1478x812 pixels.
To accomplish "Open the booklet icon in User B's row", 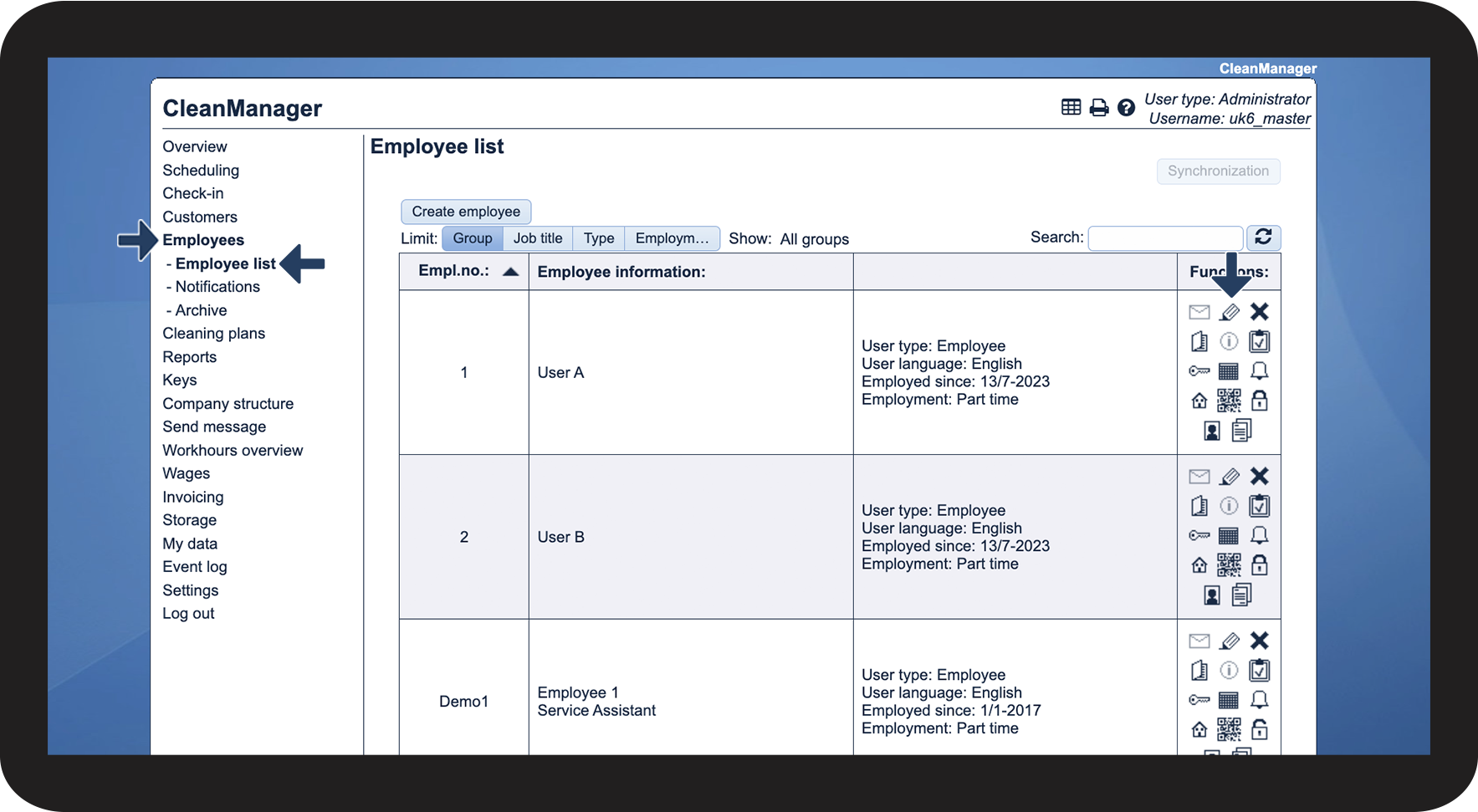I will click(x=1199, y=506).
